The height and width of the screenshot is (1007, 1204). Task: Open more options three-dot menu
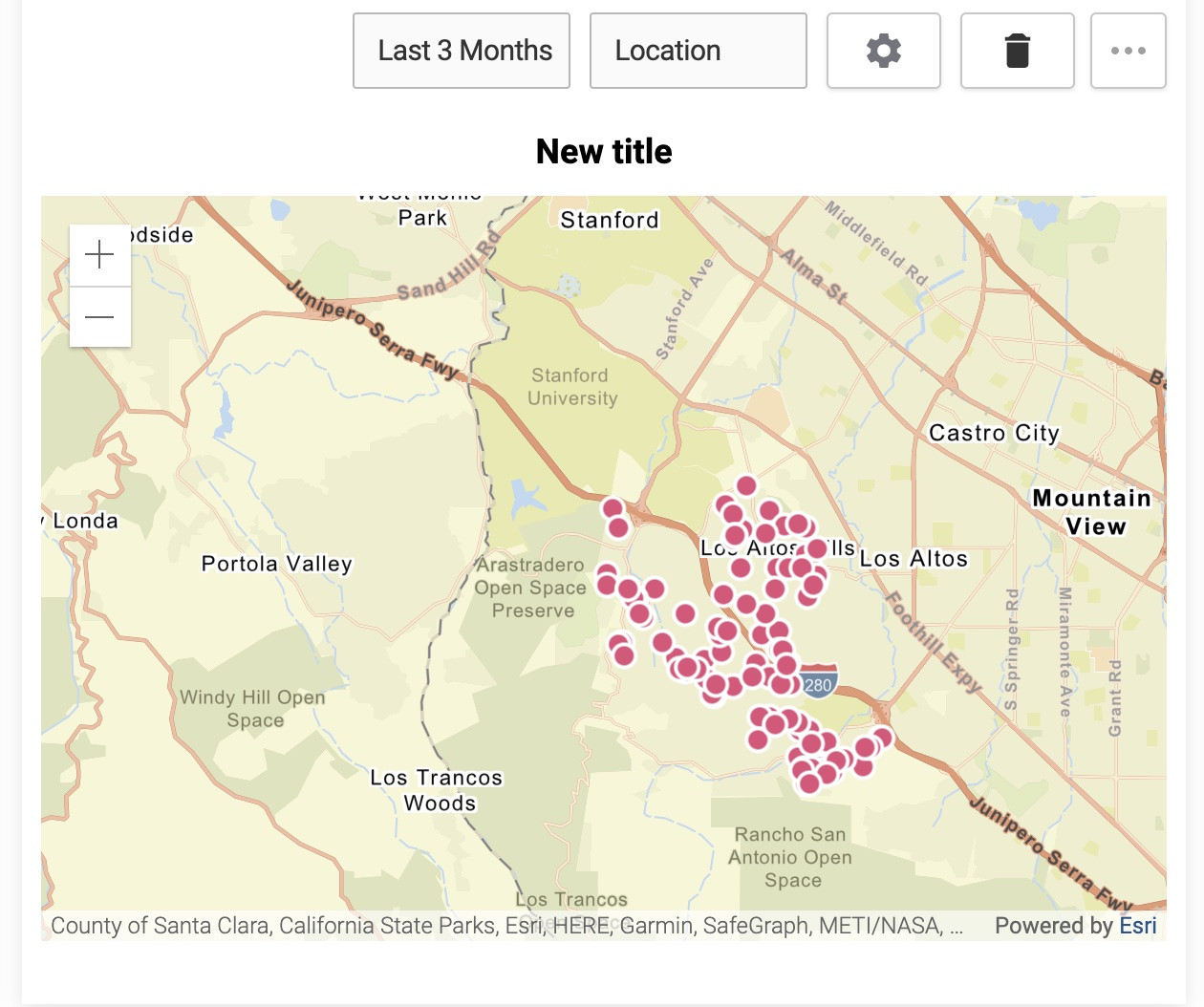1129,51
